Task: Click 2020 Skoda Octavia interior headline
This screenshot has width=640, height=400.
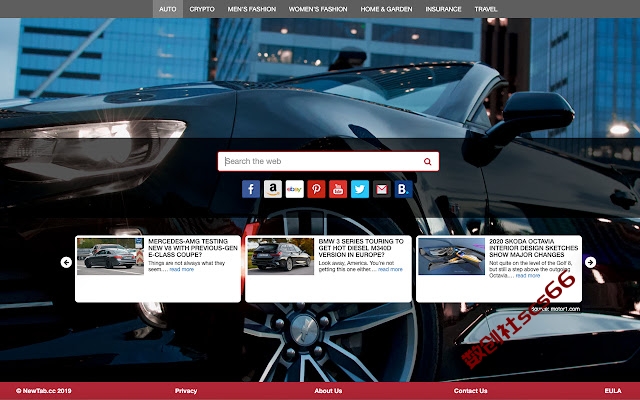Action: click(x=533, y=248)
